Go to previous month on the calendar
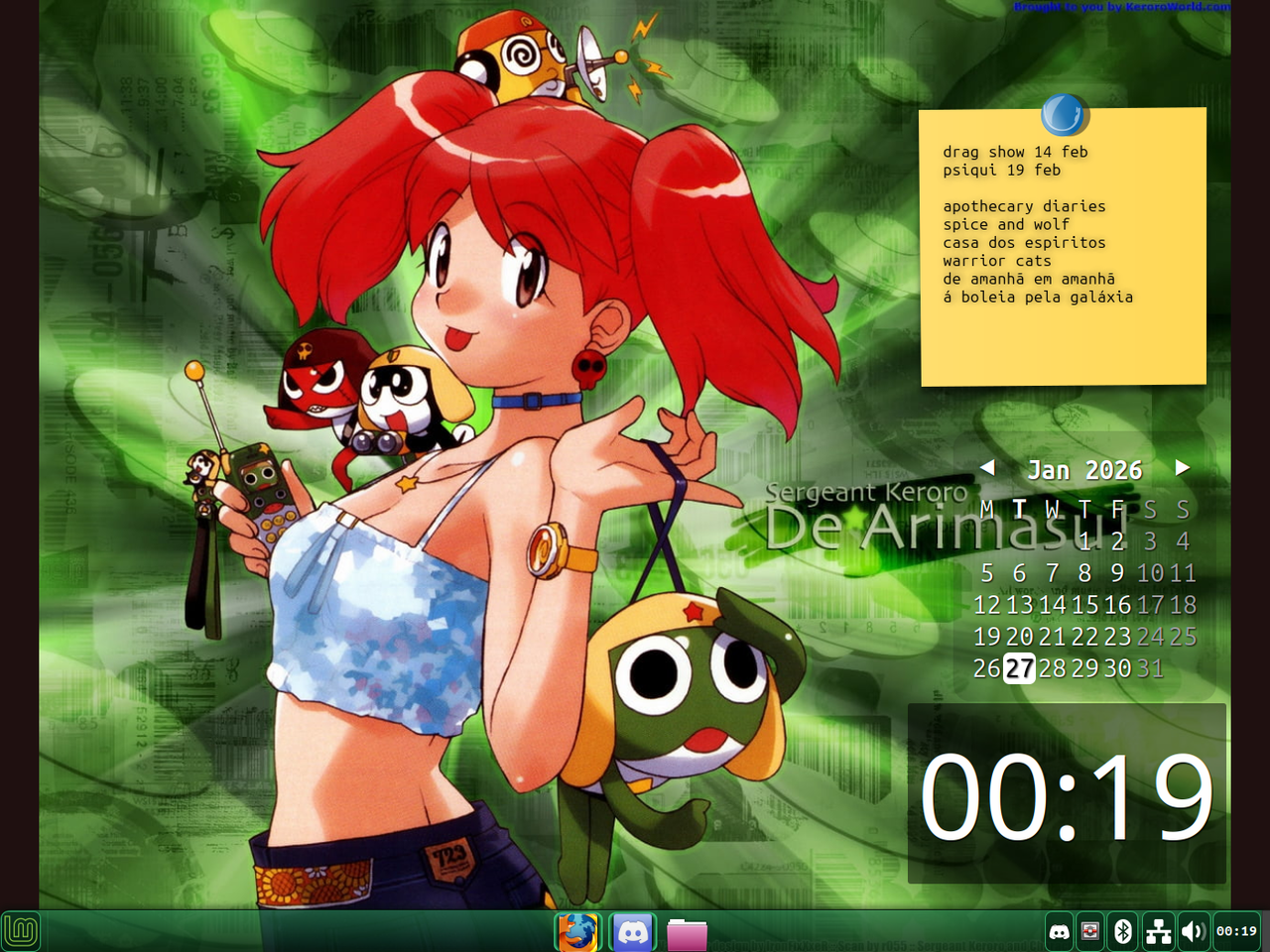1270x952 pixels. [x=987, y=467]
